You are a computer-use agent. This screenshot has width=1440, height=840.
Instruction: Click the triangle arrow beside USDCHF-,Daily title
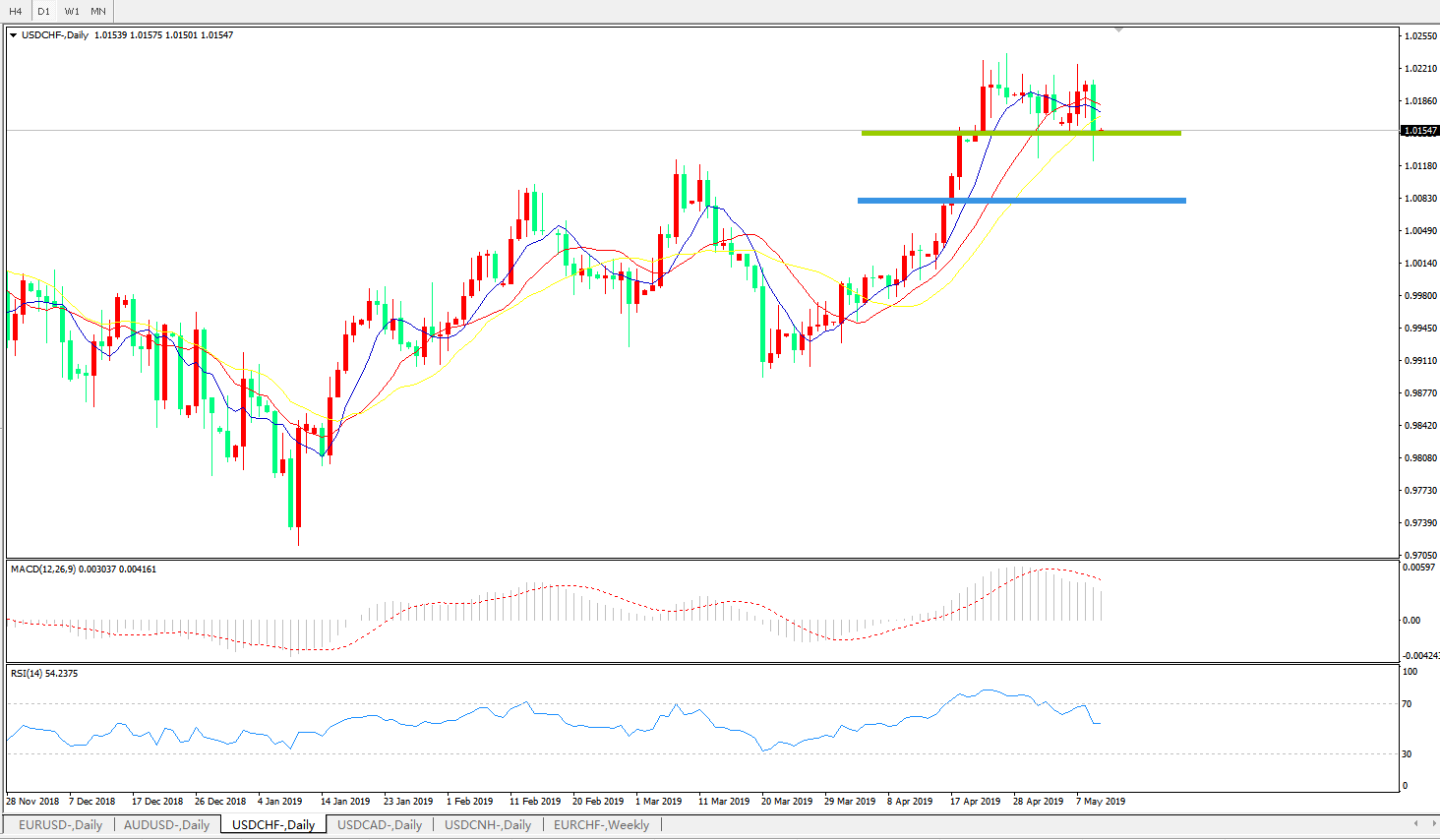[x=14, y=35]
